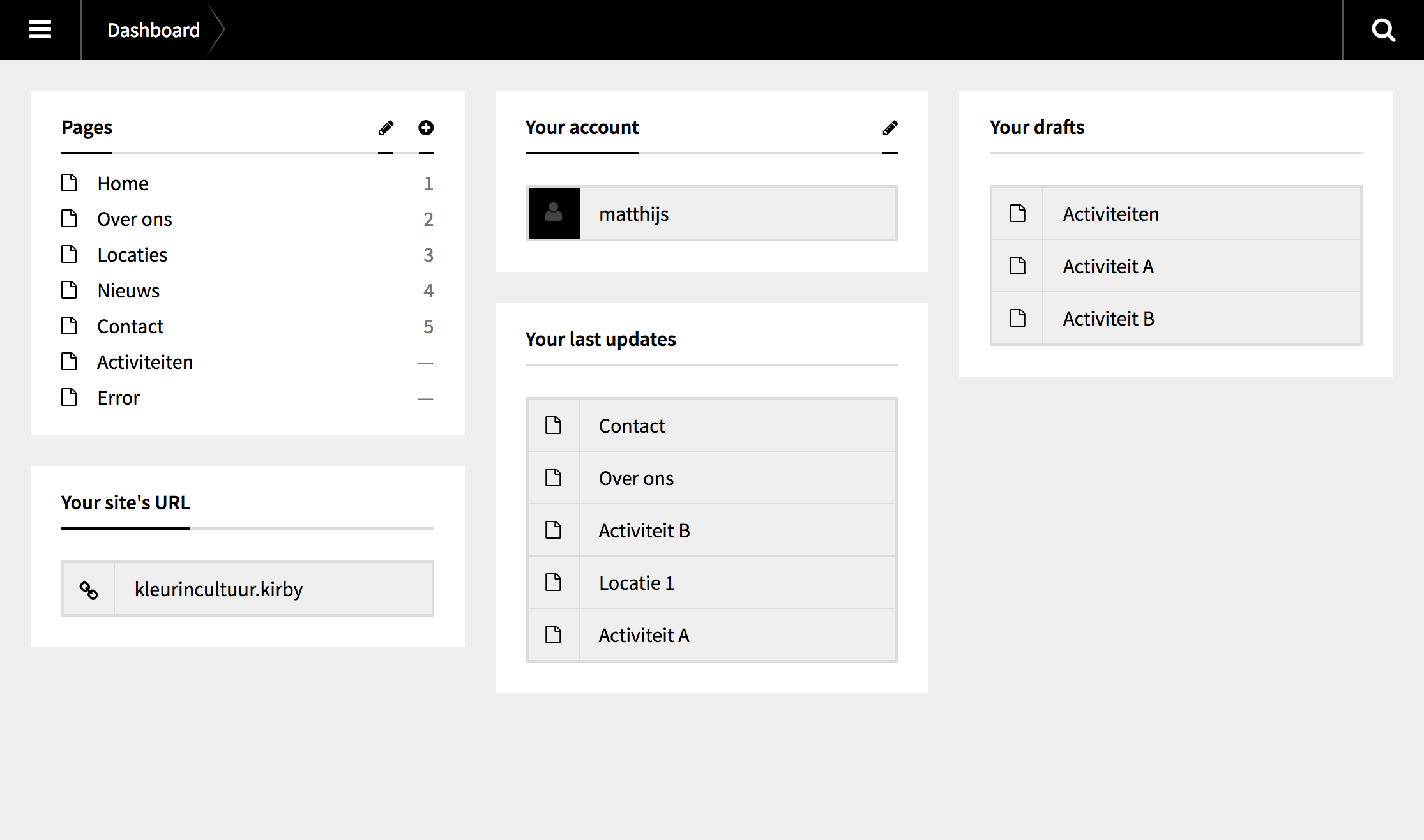Click sort number 1 beside Home
Viewport: 1424px width, 840px height.
coord(428,184)
